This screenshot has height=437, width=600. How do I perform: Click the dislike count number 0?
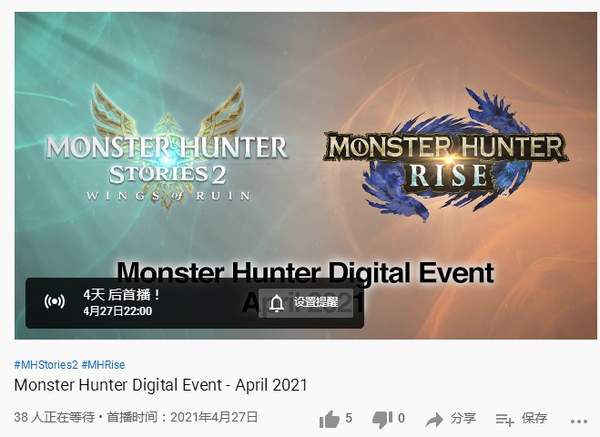401,418
